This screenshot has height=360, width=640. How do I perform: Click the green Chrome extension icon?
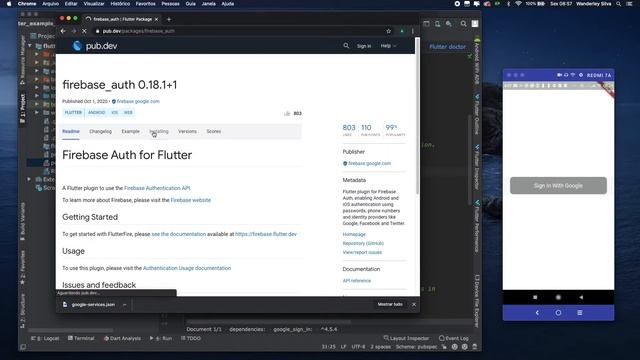pos(402,31)
